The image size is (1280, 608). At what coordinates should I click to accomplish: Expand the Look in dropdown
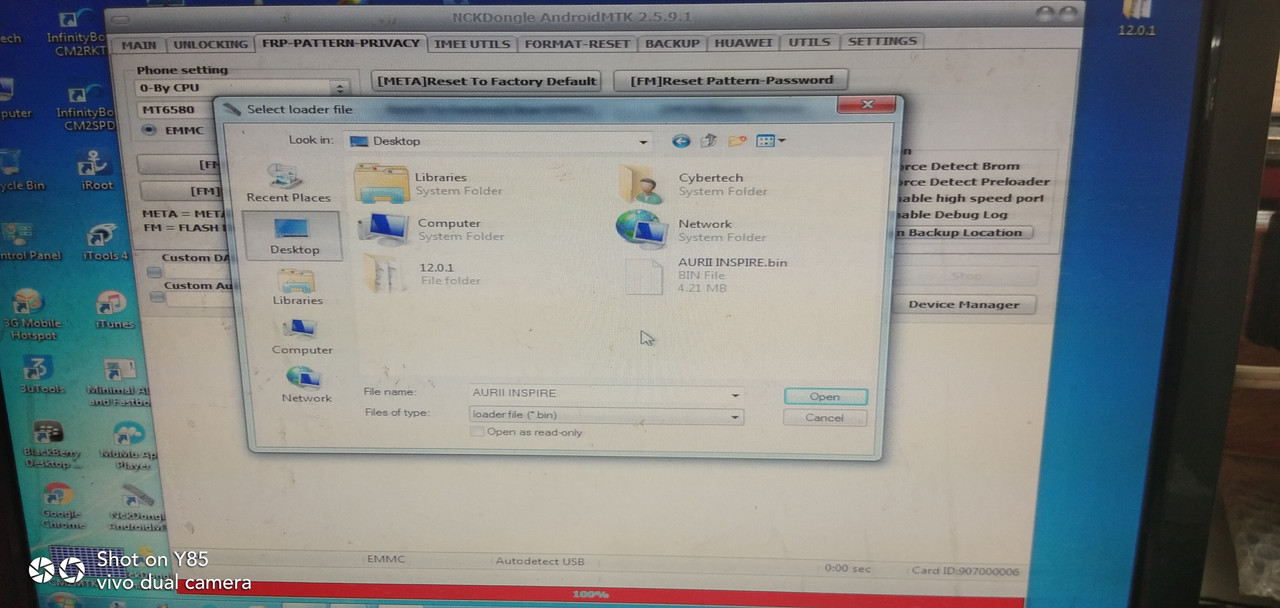click(x=643, y=141)
